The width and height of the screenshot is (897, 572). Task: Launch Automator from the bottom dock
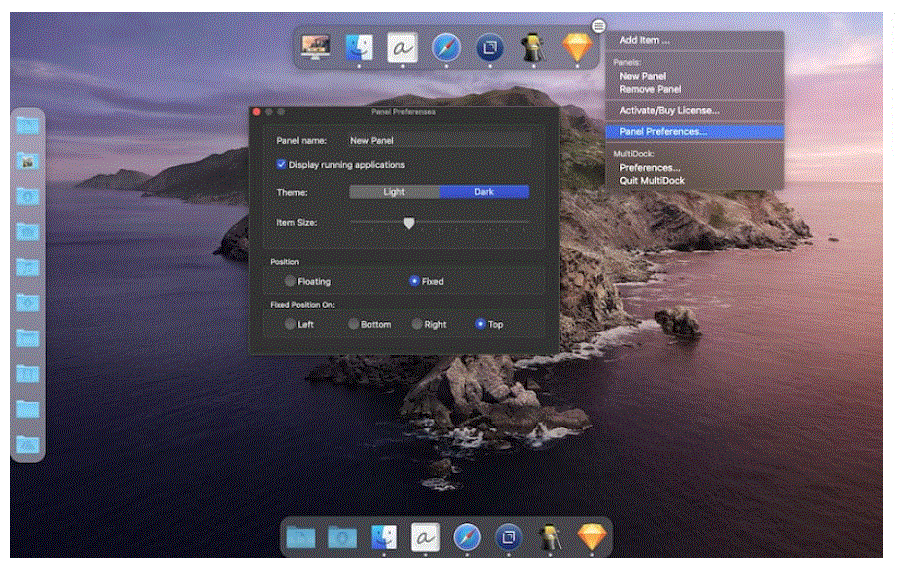[x=550, y=537]
